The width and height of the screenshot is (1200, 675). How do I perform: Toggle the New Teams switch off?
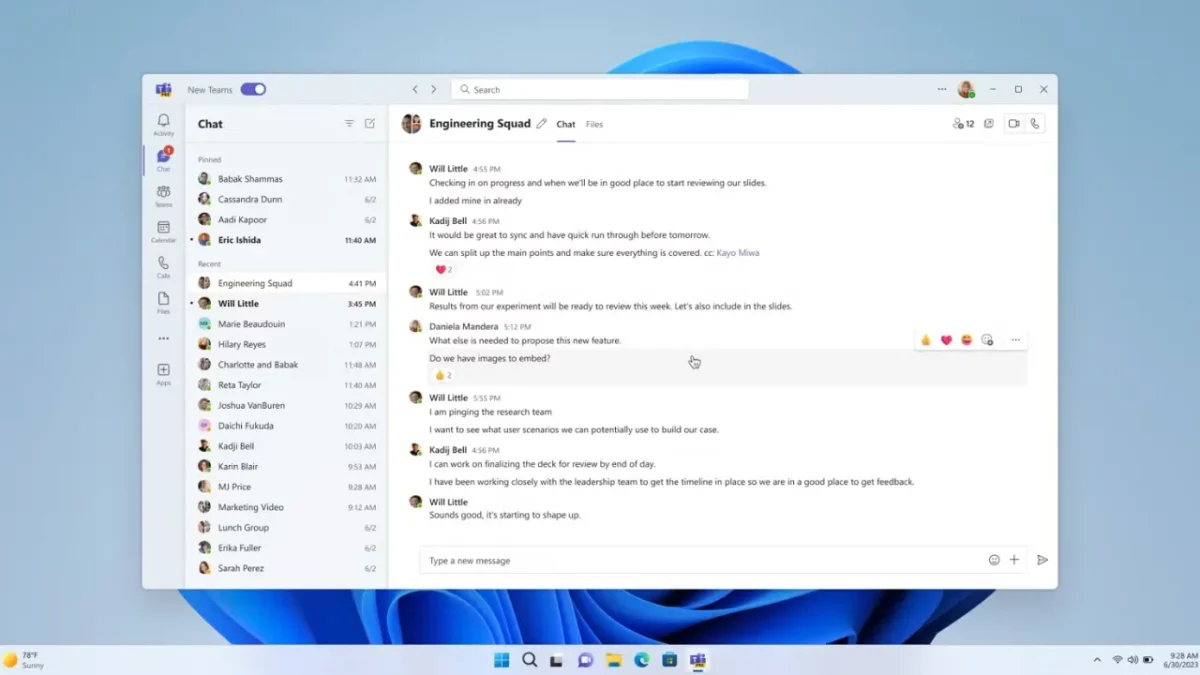pos(254,88)
